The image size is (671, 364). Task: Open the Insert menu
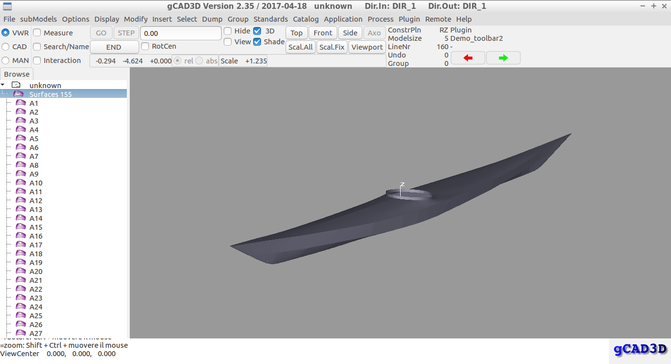click(x=162, y=19)
